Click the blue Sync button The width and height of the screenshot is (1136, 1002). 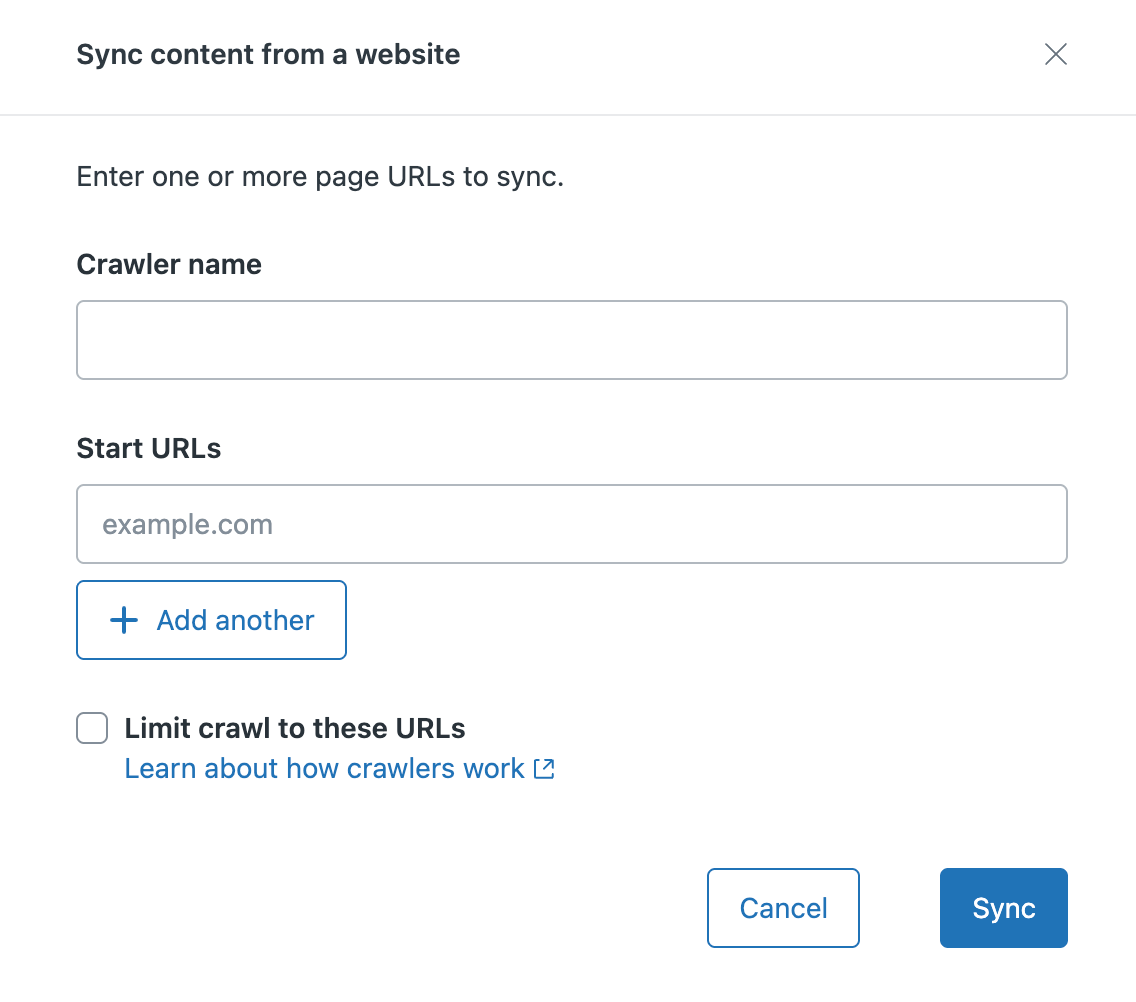[1003, 908]
